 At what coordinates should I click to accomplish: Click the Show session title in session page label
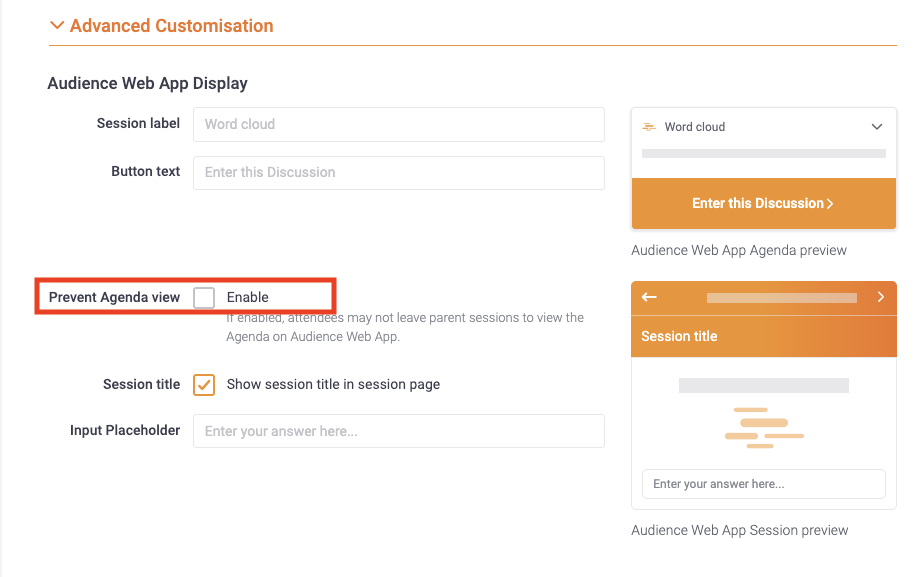[333, 384]
